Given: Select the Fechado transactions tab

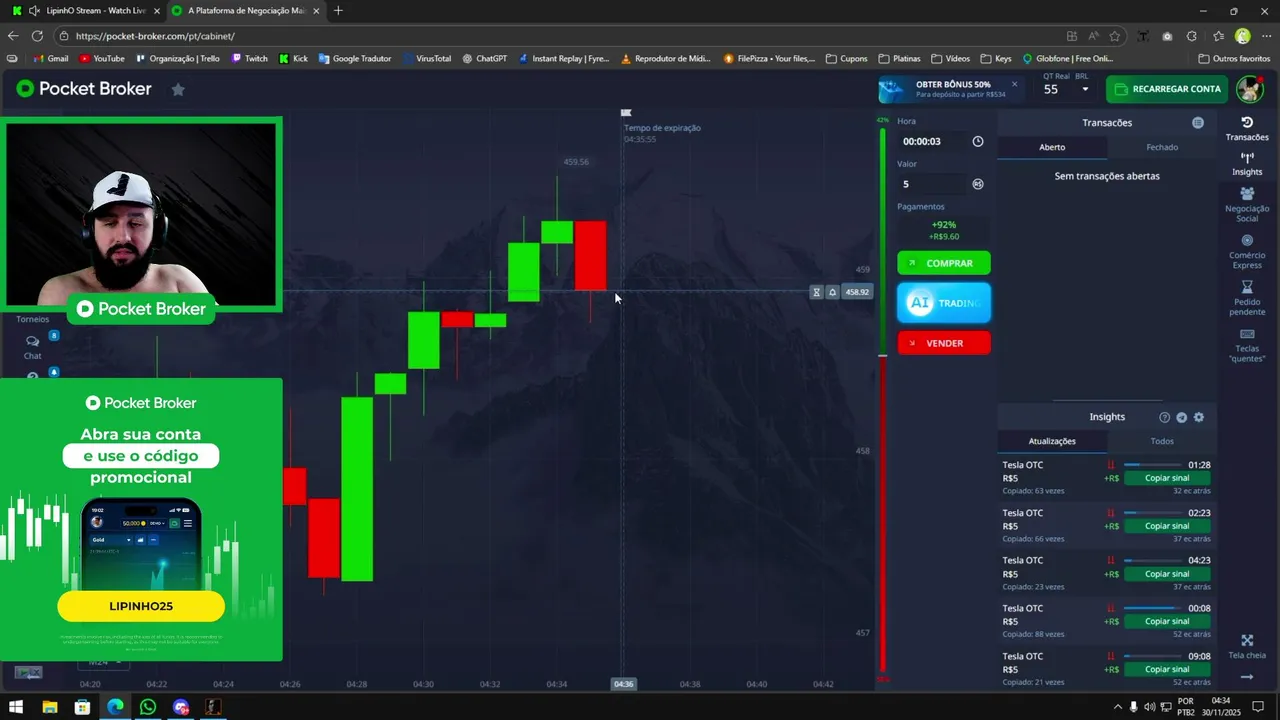Looking at the screenshot, I should coord(1162,147).
